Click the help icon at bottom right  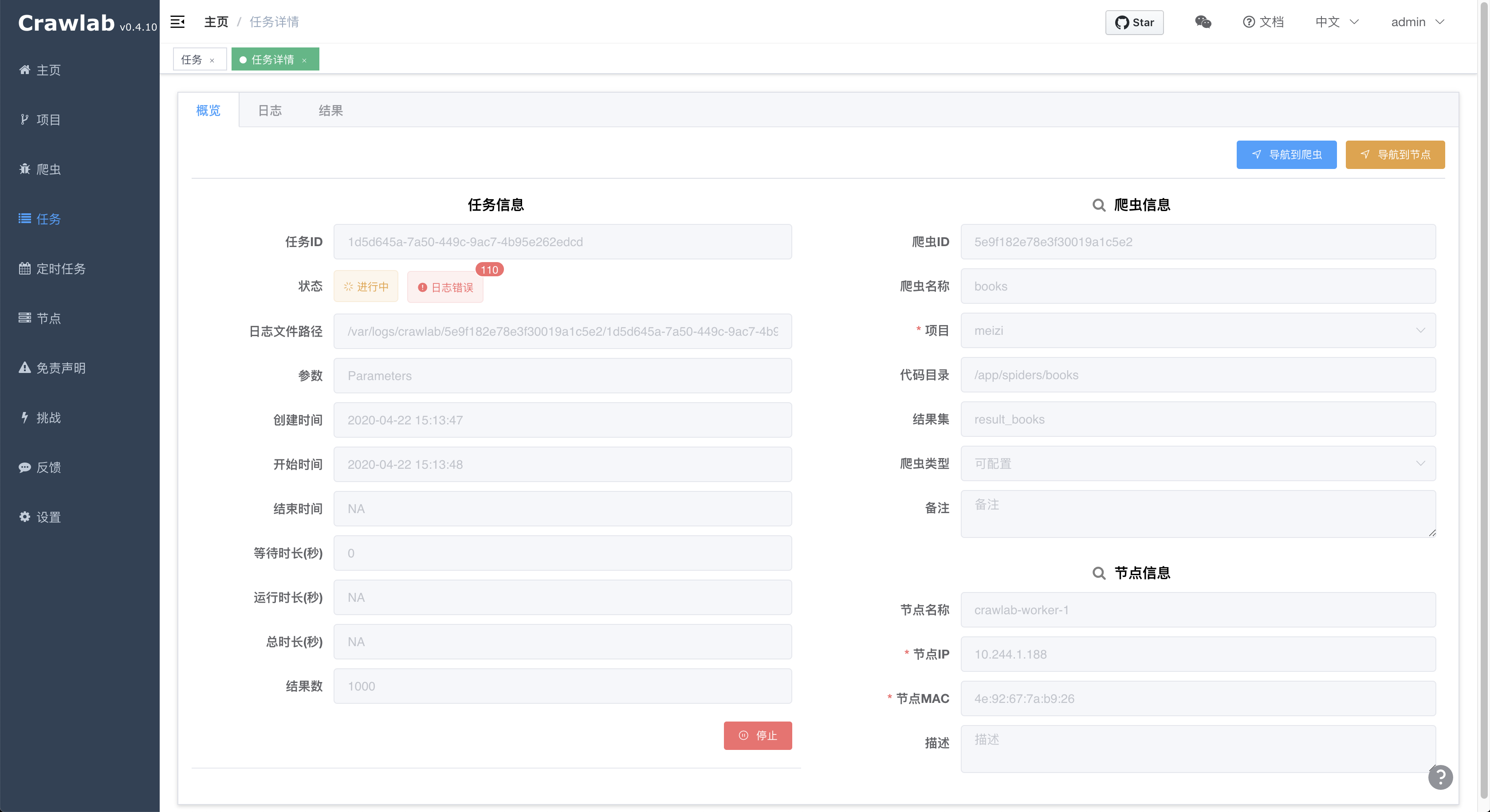point(1441,777)
